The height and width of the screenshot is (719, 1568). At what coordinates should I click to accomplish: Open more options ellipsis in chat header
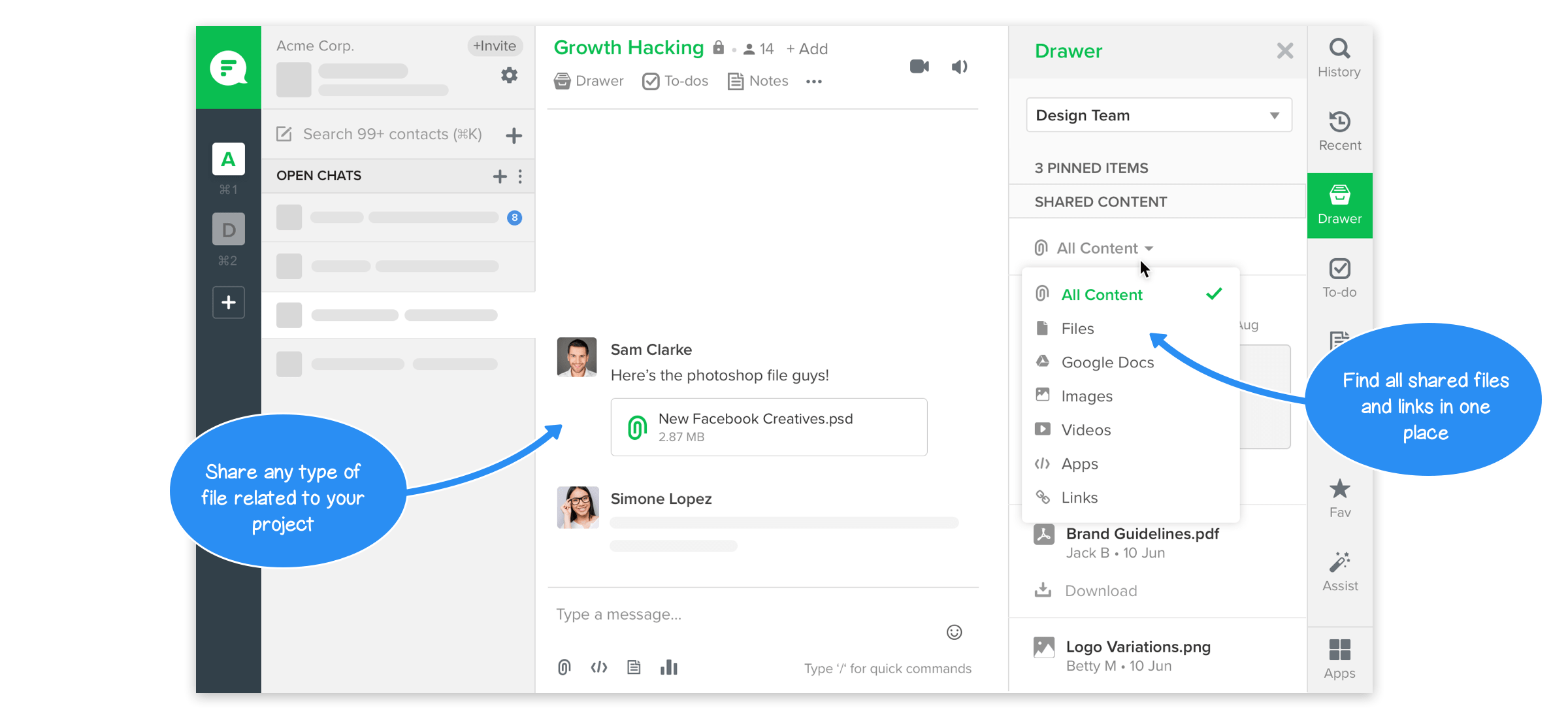(x=813, y=82)
